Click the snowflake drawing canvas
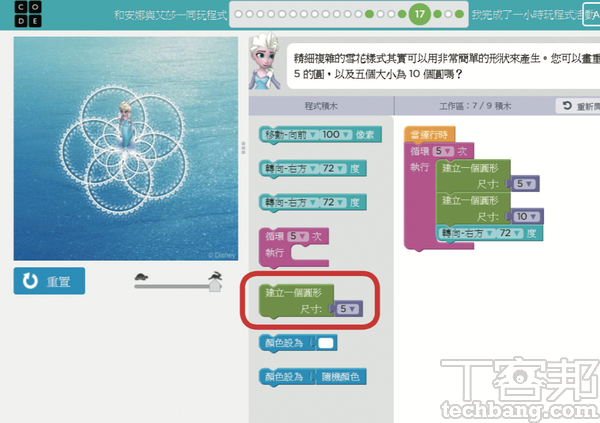The image size is (600, 423). pos(126,149)
